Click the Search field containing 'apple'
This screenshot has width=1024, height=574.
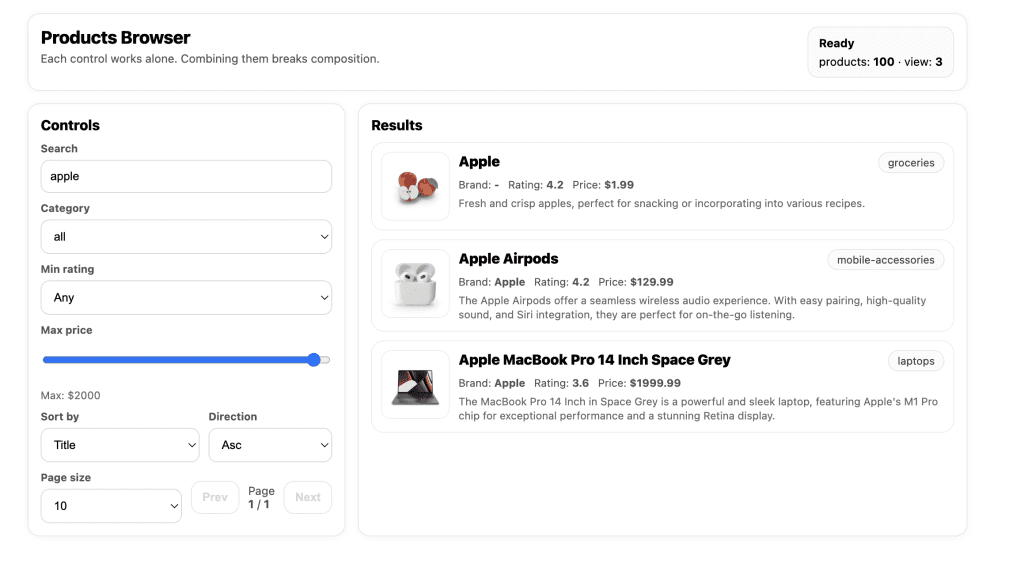(186, 176)
